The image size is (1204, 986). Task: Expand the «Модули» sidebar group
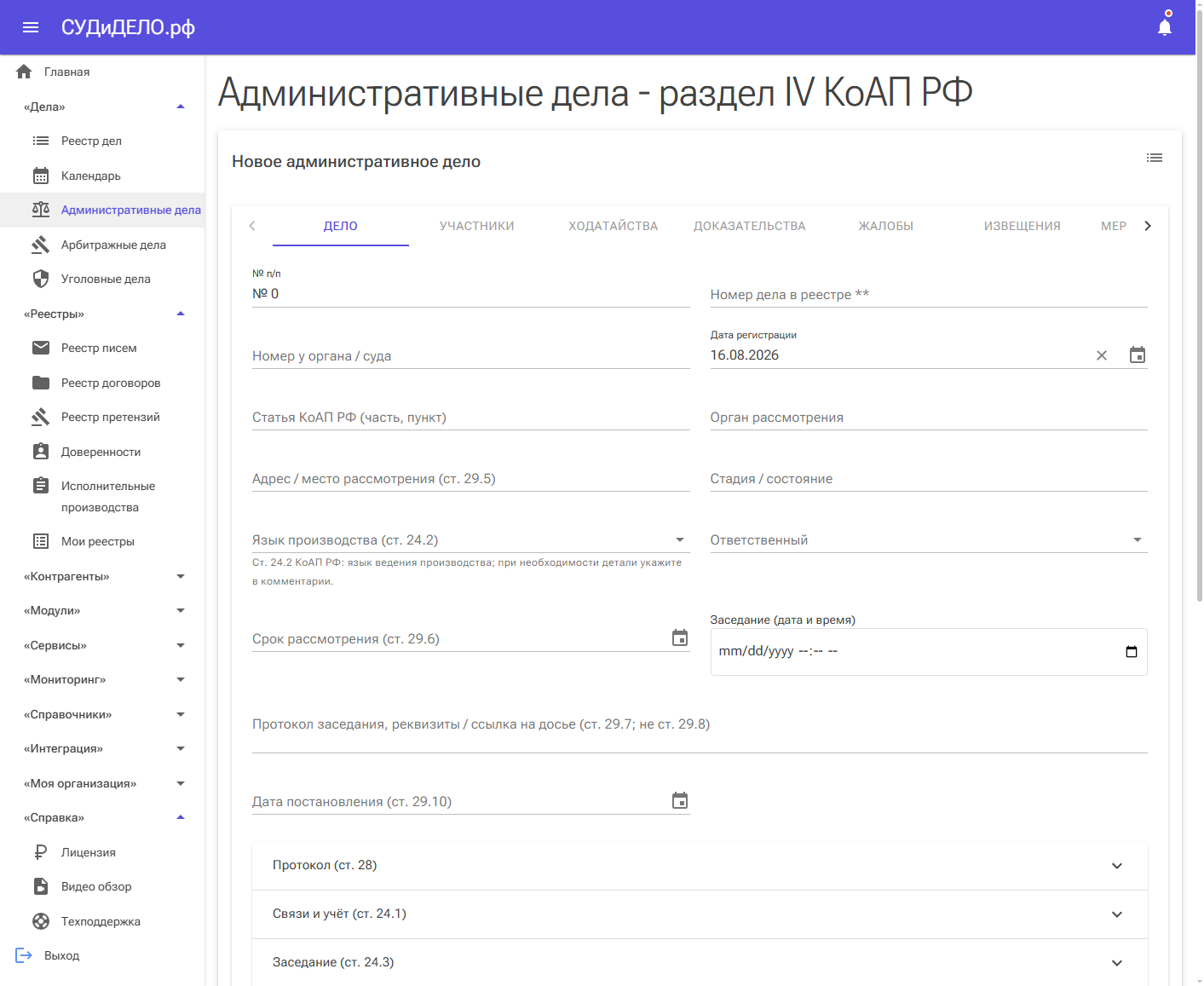[181, 610]
